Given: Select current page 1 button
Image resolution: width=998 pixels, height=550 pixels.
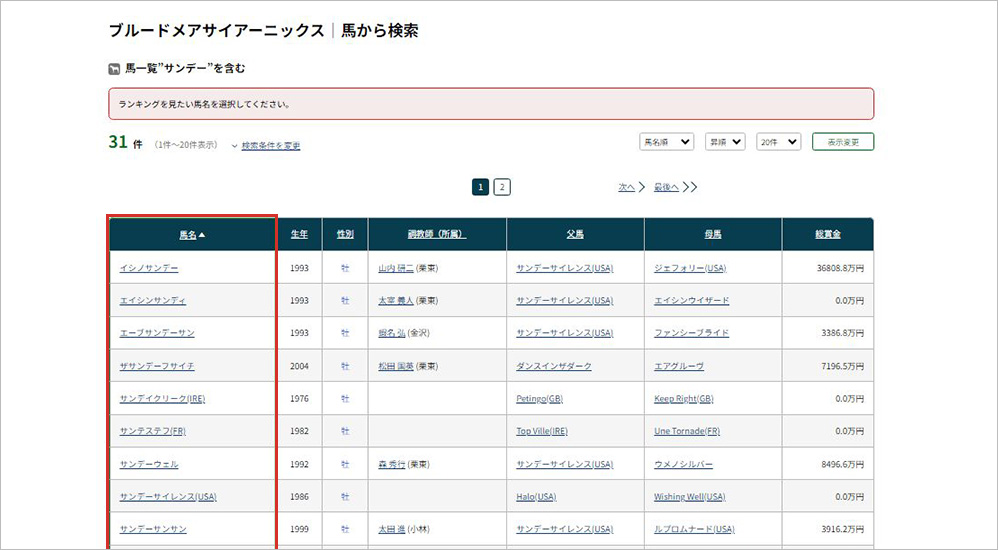Looking at the screenshot, I should tap(481, 187).
